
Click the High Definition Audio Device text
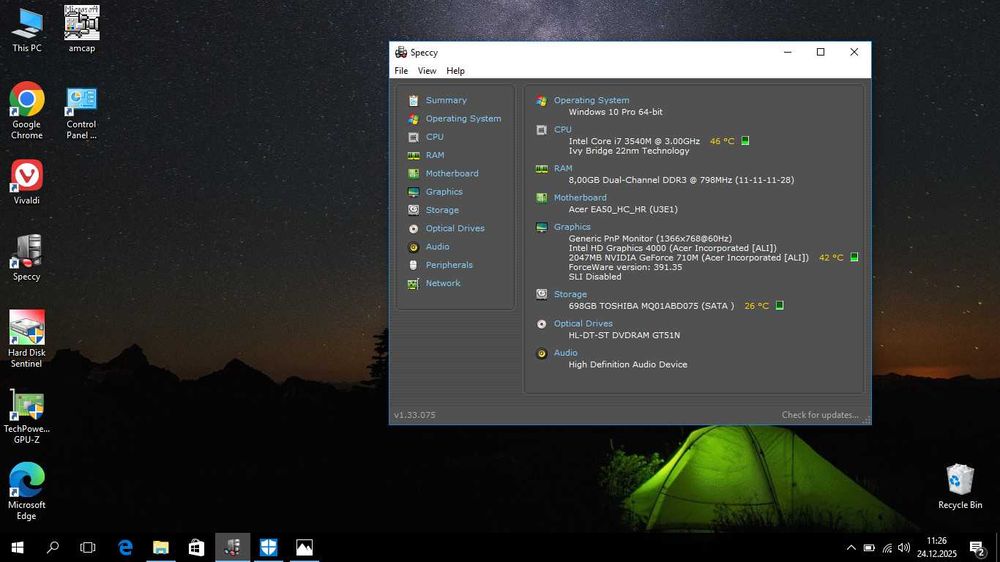628,365
